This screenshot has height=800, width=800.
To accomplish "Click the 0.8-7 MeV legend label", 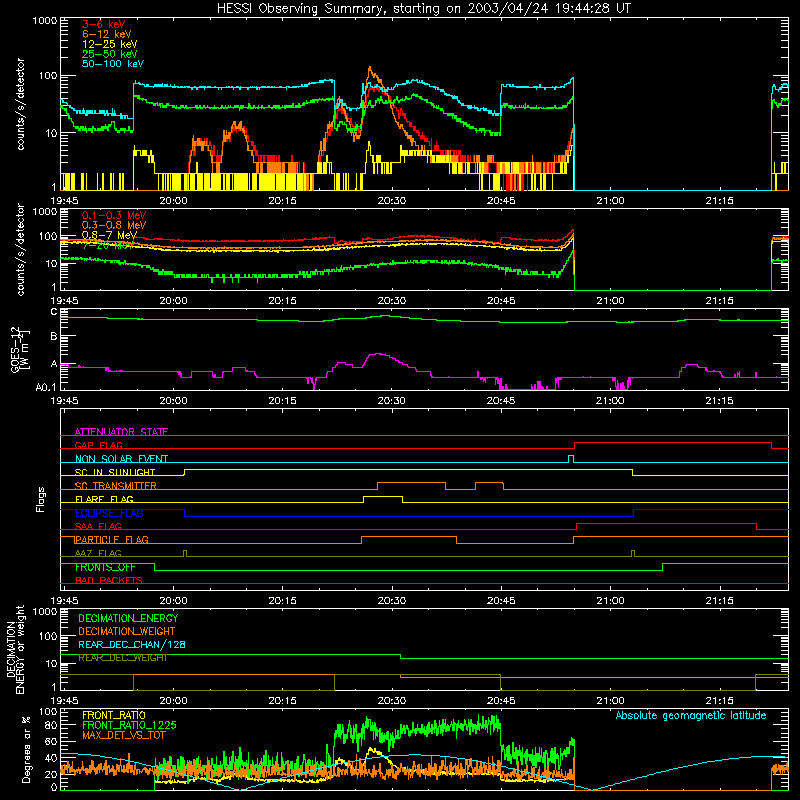I will click(x=109, y=235).
